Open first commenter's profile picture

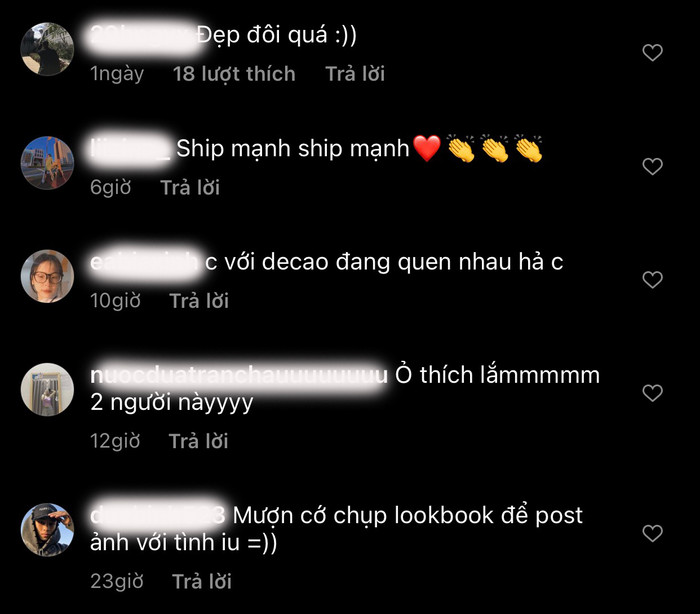pos(47,49)
